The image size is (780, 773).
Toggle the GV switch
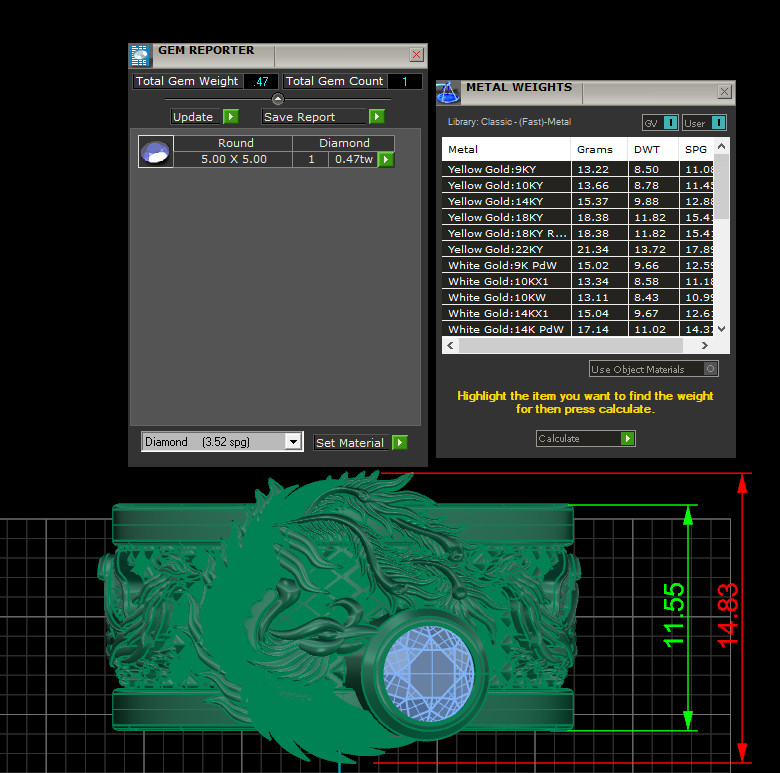670,123
